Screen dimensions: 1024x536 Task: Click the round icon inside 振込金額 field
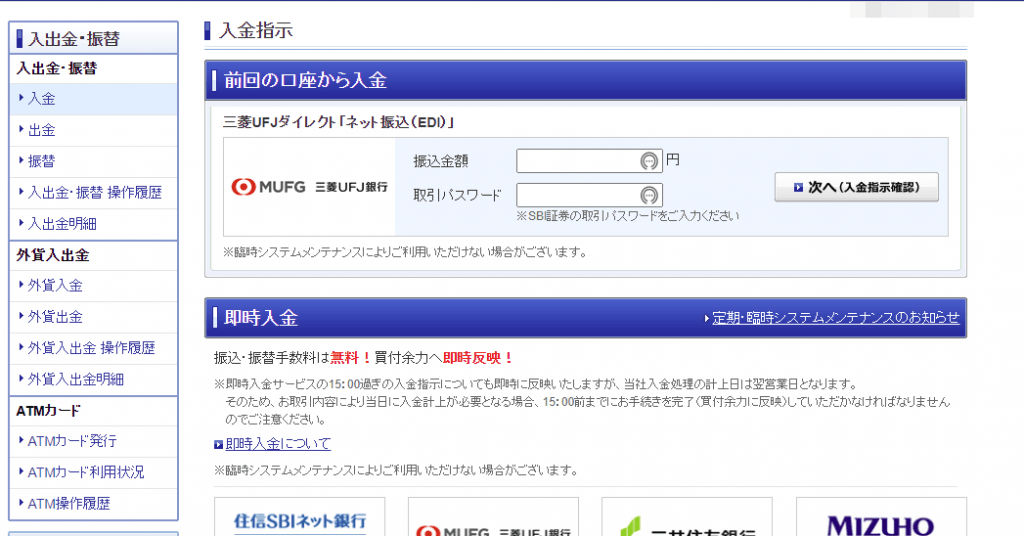(x=648, y=161)
